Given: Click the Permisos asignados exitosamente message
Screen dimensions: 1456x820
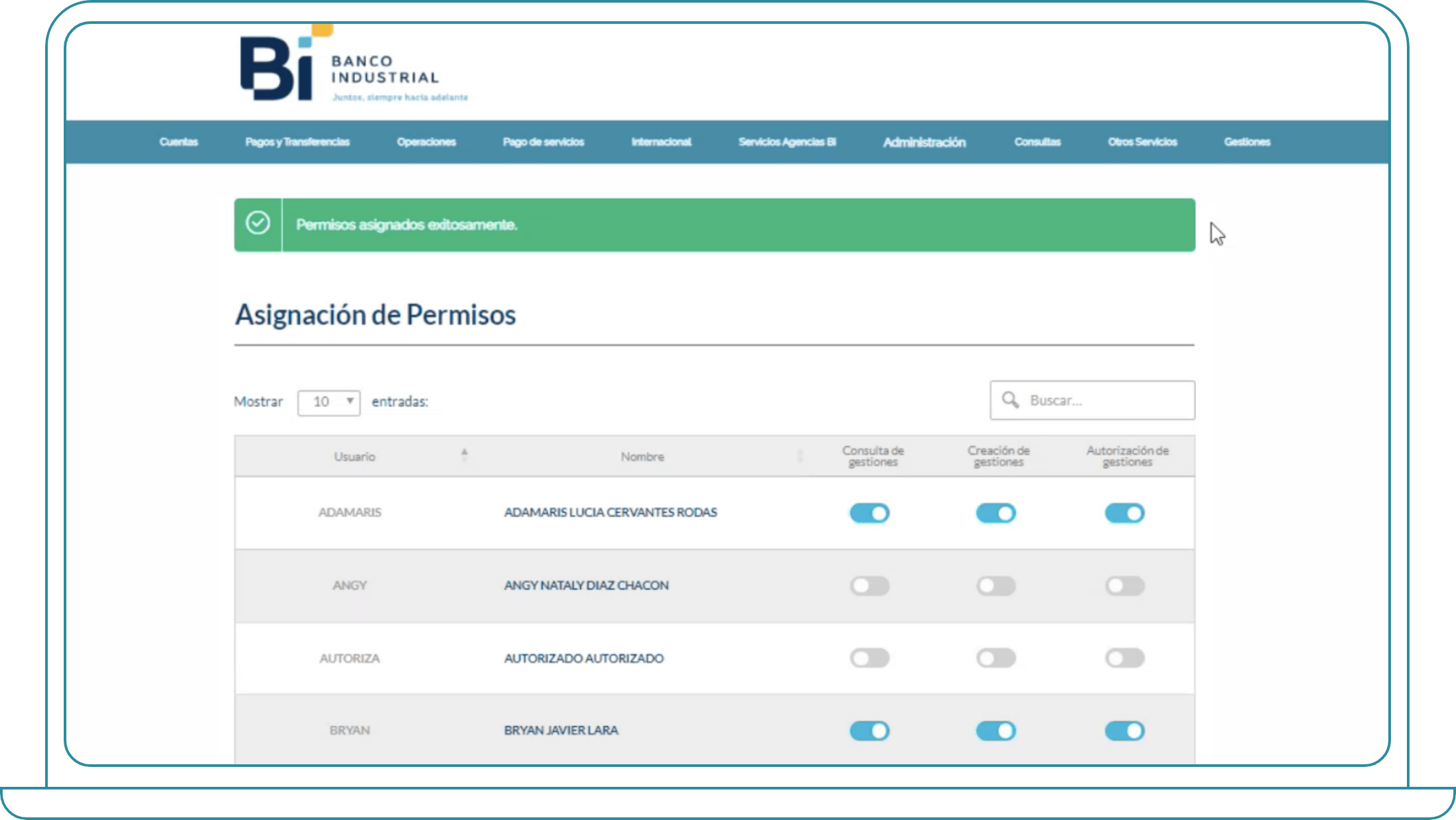Looking at the screenshot, I should tap(406, 225).
